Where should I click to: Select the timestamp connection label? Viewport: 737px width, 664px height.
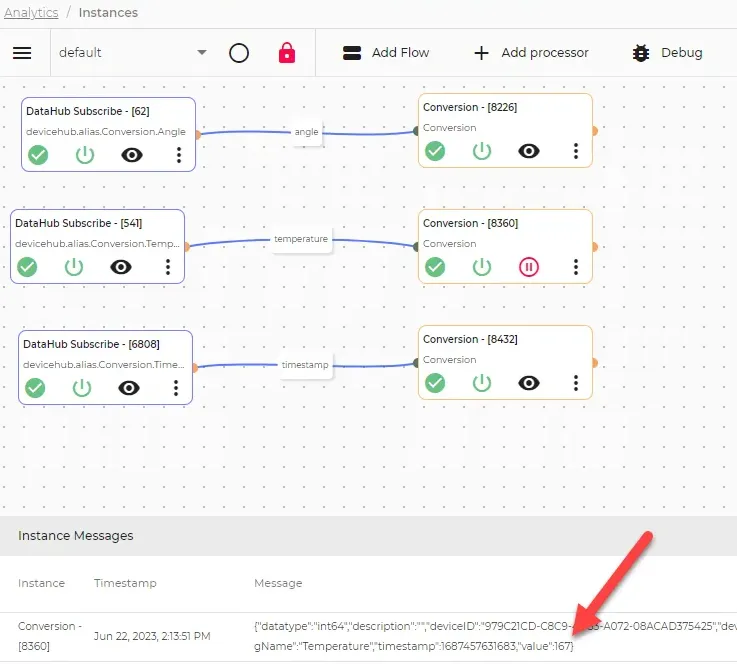(305, 365)
